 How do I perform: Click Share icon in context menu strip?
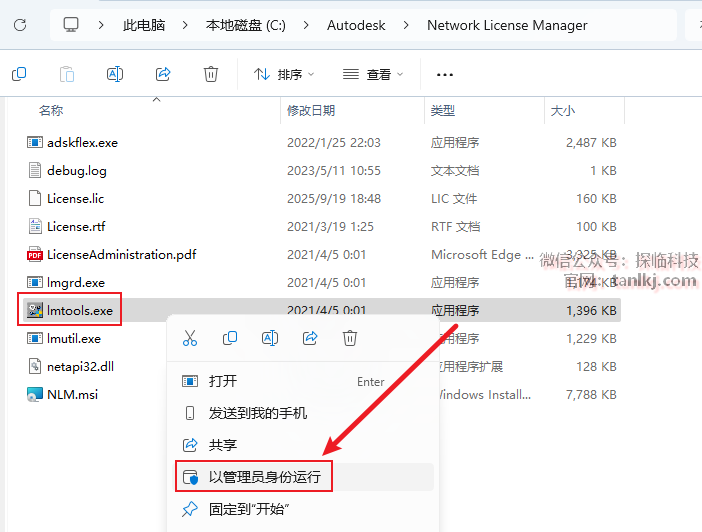pyautogui.click(x=310, y=338)
